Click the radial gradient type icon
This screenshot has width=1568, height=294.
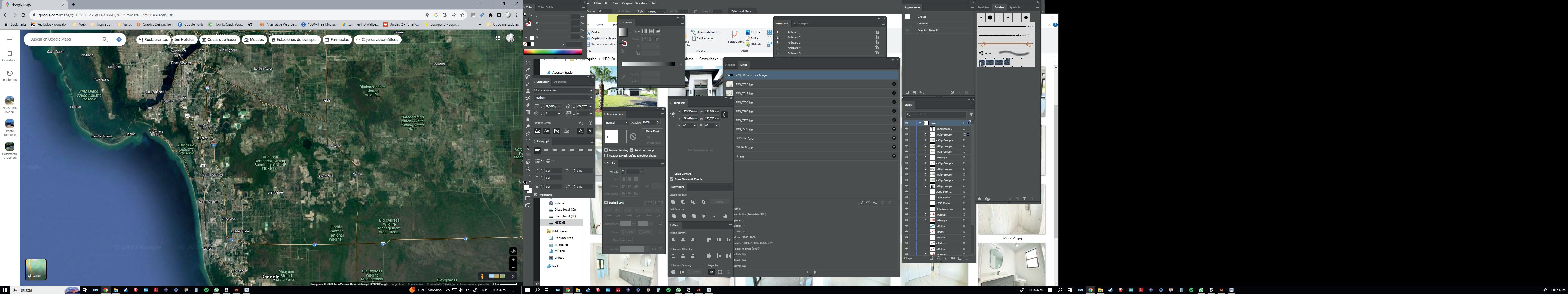(651, 31)
